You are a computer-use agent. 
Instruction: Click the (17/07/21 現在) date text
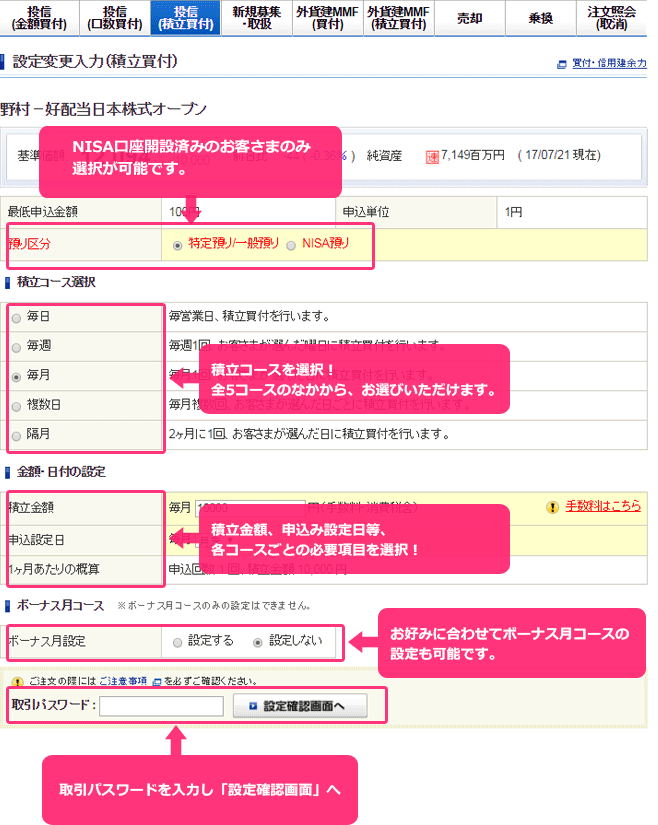(559, 155)
